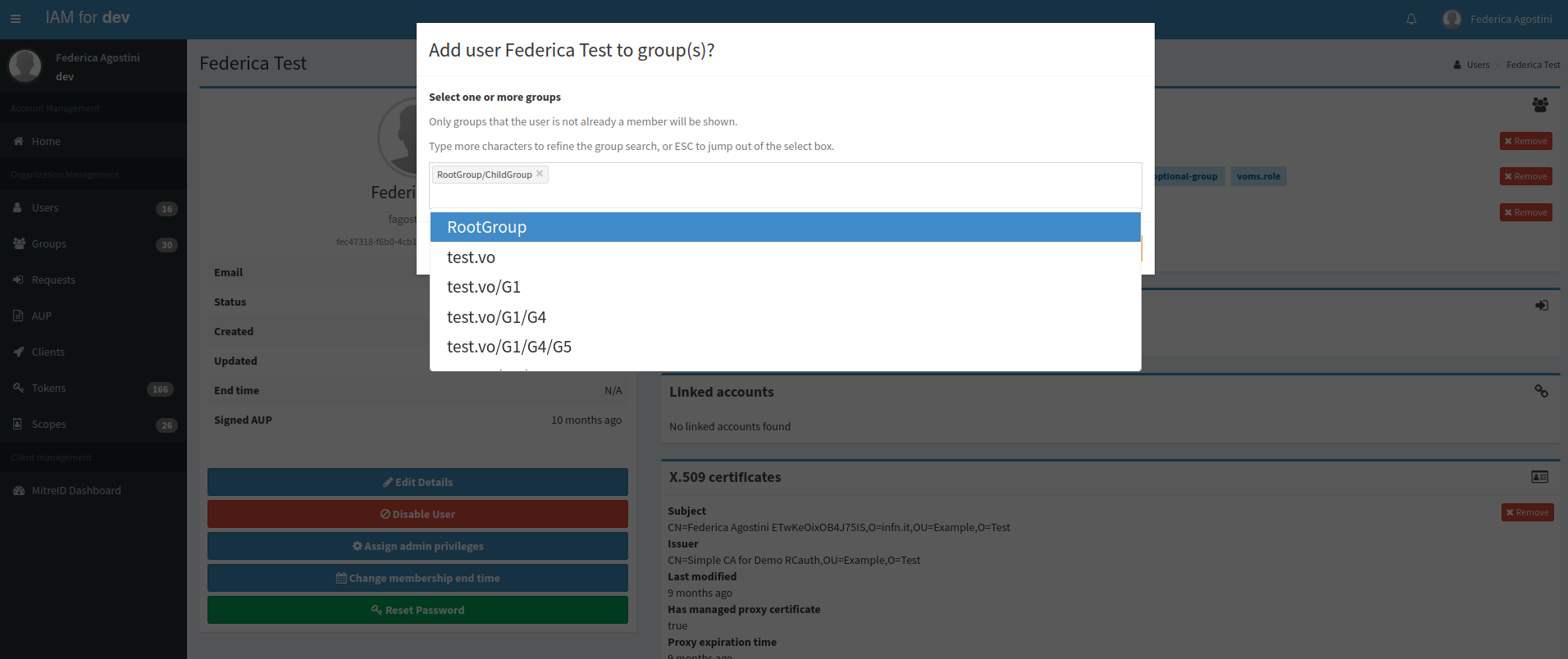Open the Groups sidebar item
This screenshot has width=1568, height=659.
48,244
